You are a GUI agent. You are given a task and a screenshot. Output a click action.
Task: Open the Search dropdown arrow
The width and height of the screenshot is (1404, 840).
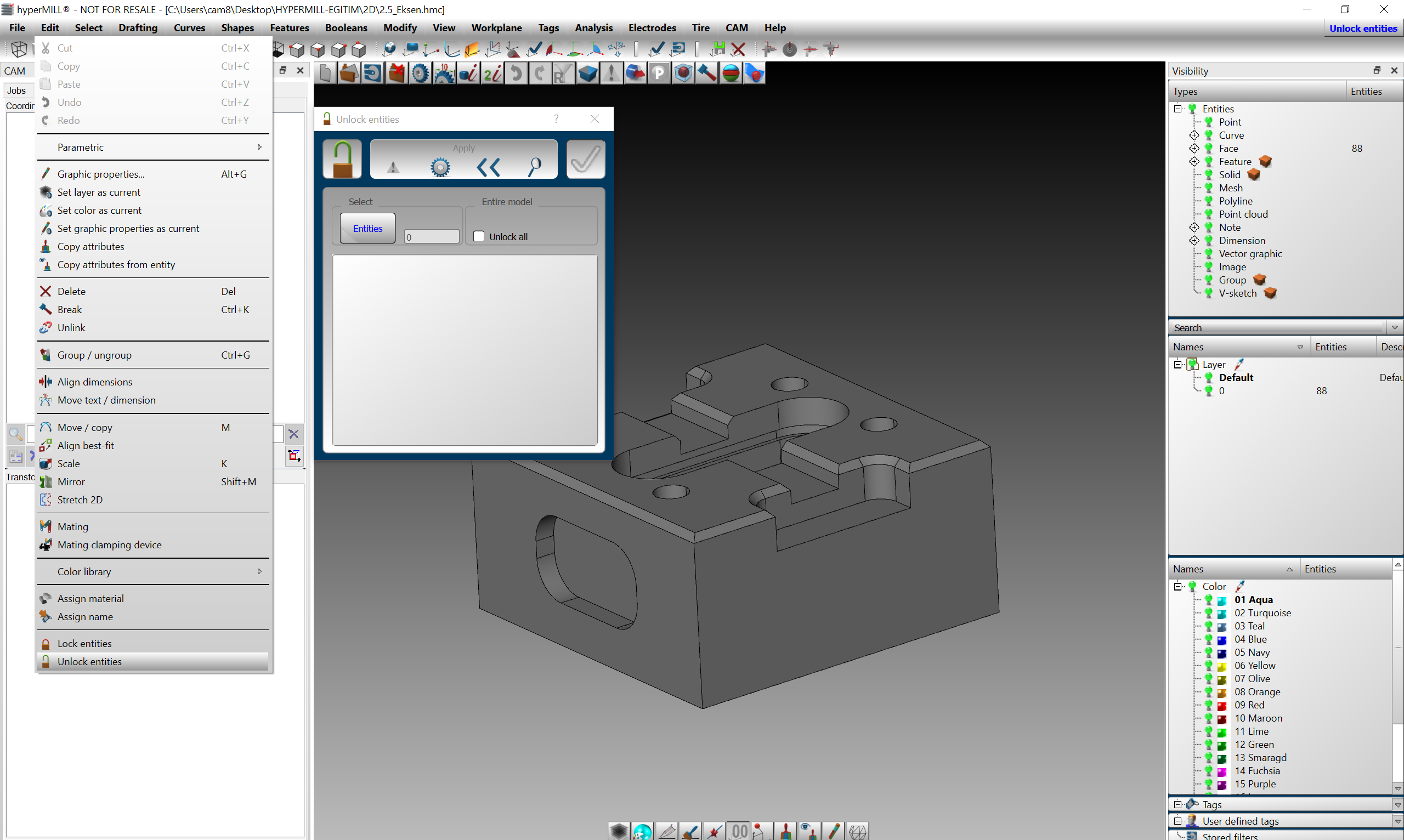1394,328
